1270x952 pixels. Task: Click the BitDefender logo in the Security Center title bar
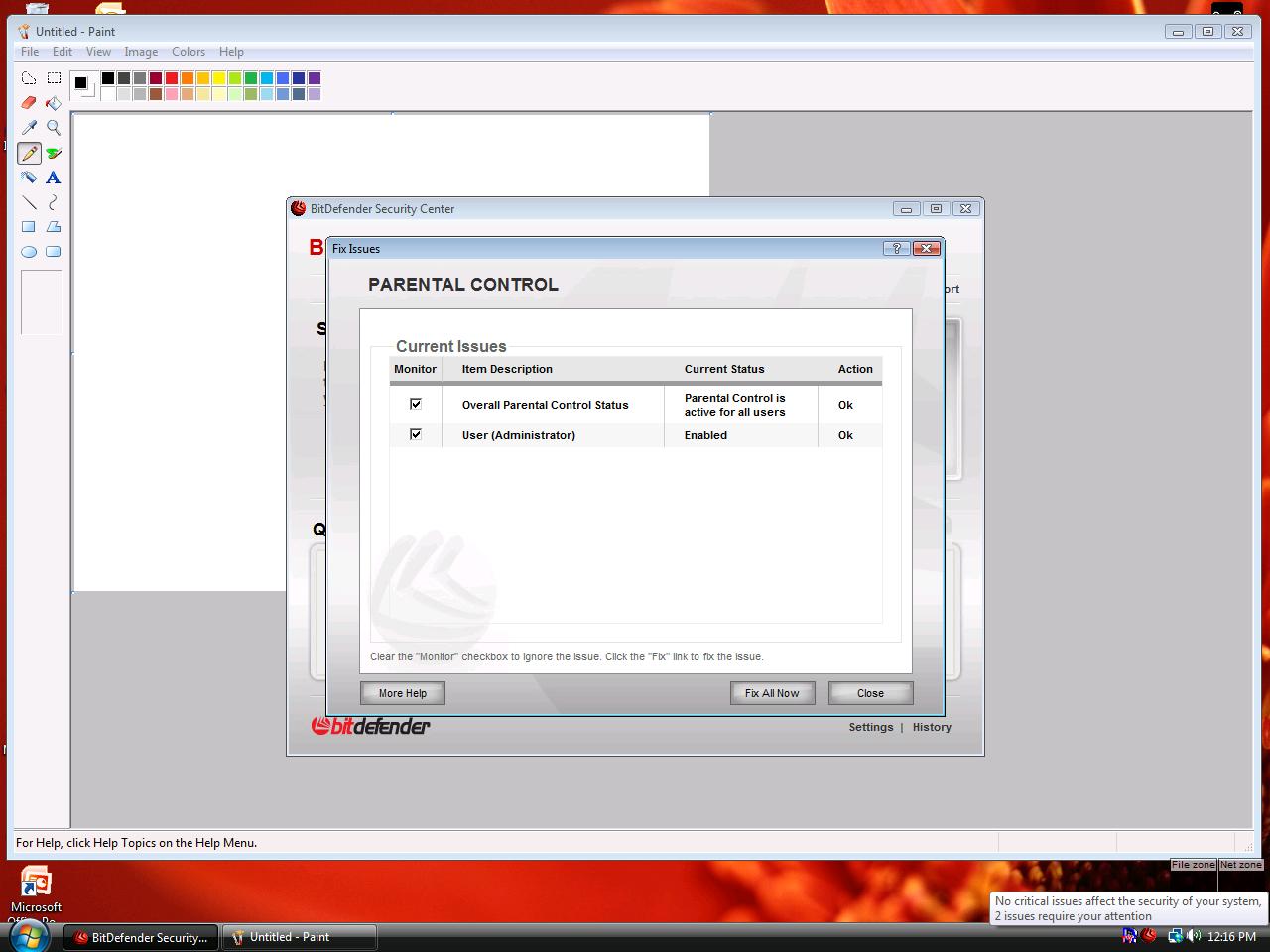pos(298,208)
